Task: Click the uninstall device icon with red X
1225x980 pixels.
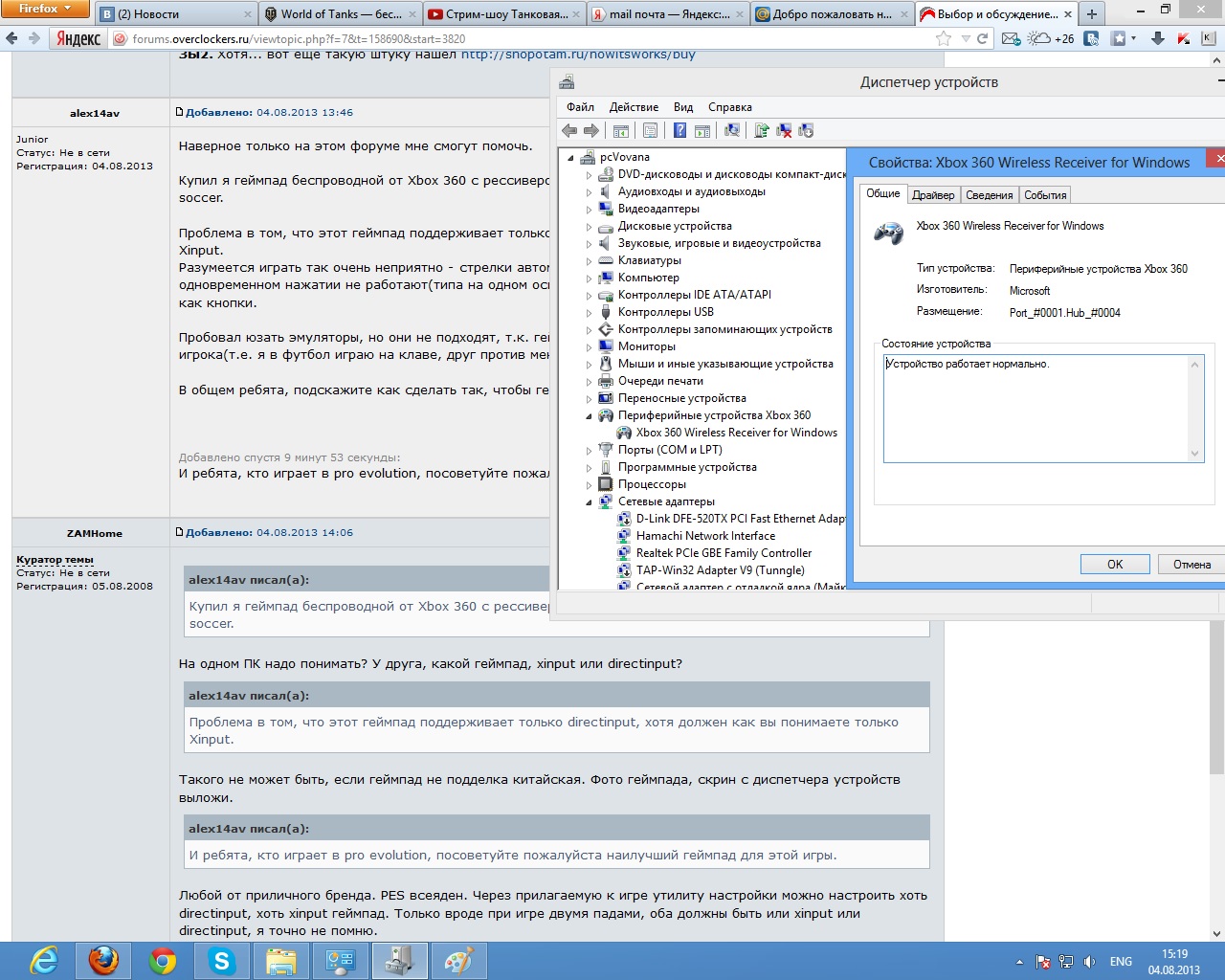Action: (784, 130)
